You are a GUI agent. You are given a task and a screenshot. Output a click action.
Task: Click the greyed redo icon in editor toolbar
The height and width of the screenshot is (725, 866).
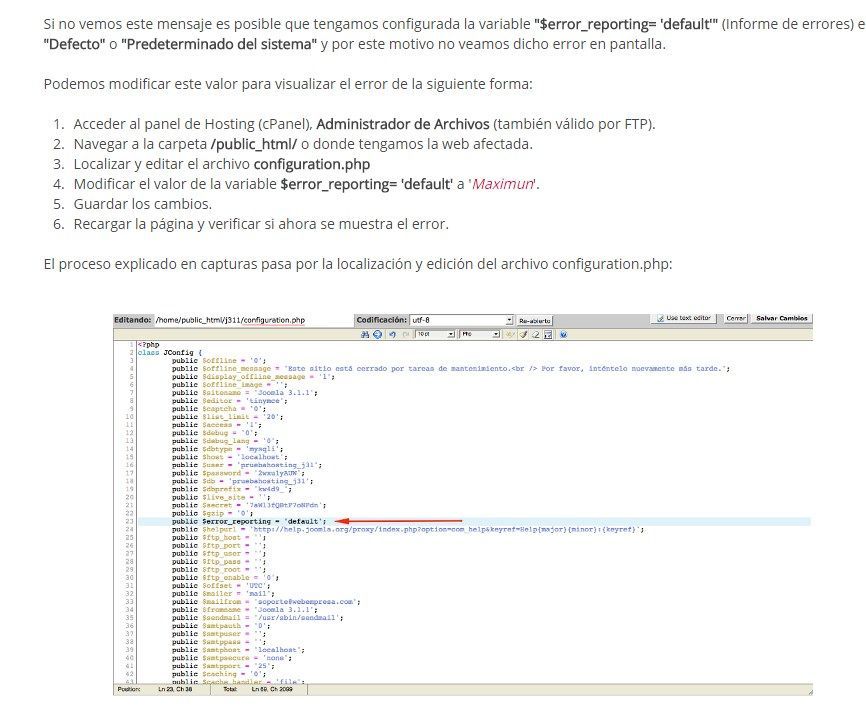[x=405, y=334]
